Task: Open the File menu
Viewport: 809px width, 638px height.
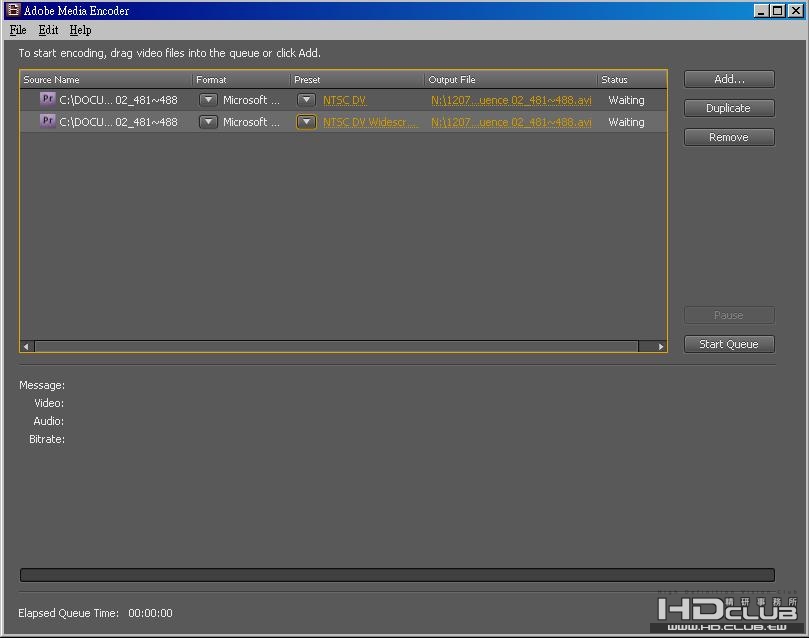Action: tap(18, 30)
